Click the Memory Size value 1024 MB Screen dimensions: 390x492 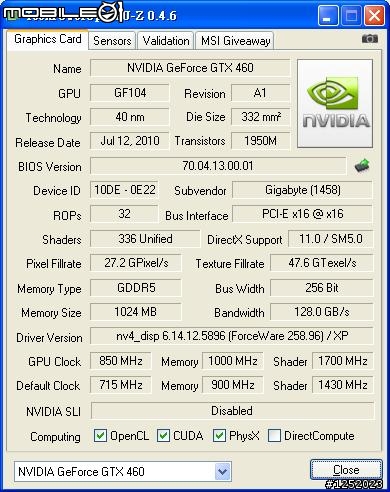136,312
